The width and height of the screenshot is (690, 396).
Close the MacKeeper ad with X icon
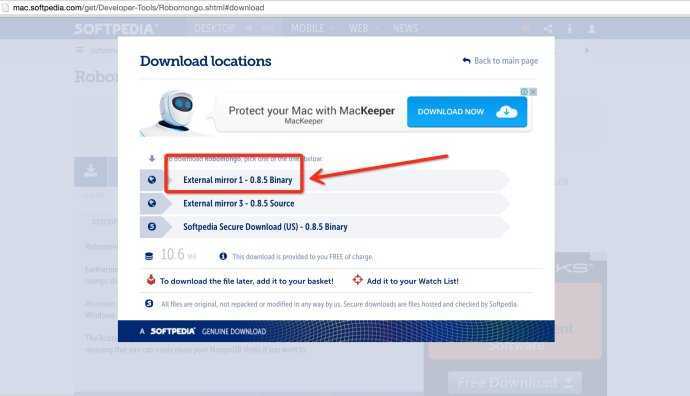coord(533,92)
